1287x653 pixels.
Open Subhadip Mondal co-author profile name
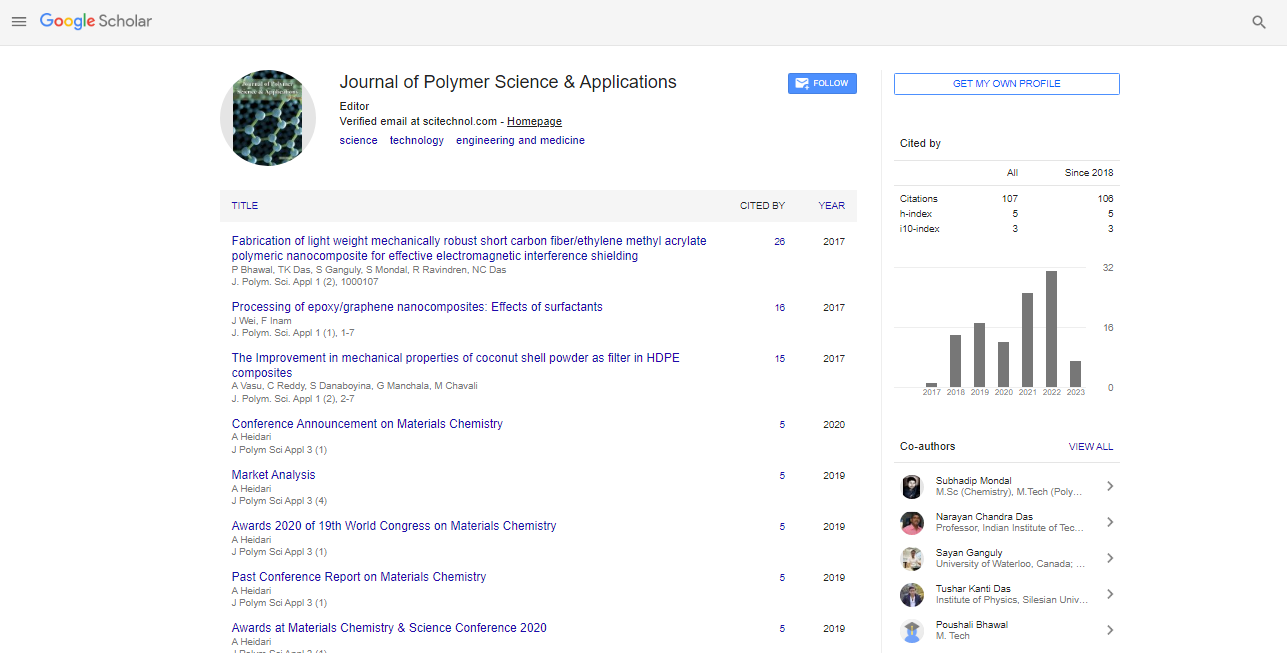click(973, 481)
